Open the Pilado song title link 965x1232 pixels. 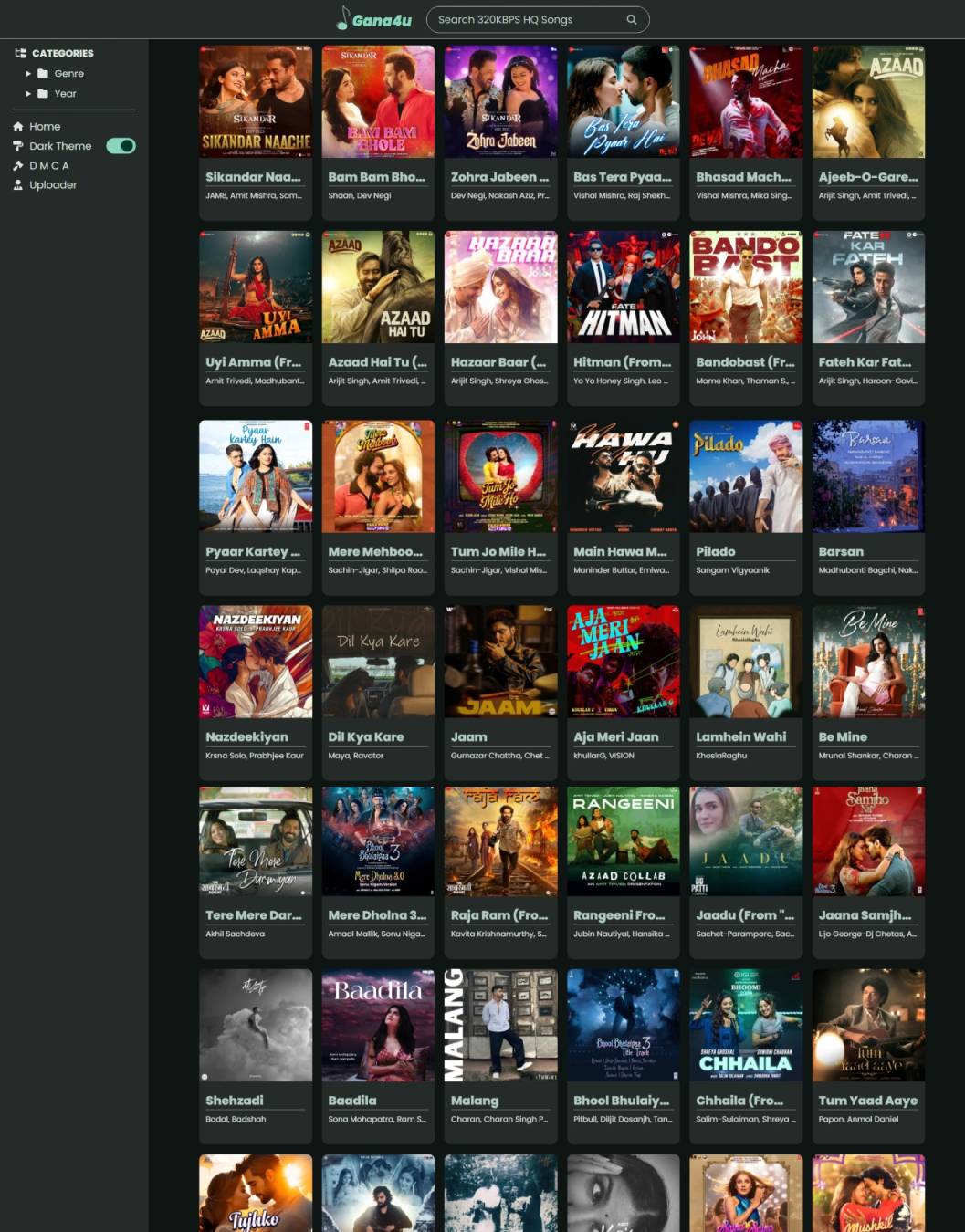click(716, 551)
